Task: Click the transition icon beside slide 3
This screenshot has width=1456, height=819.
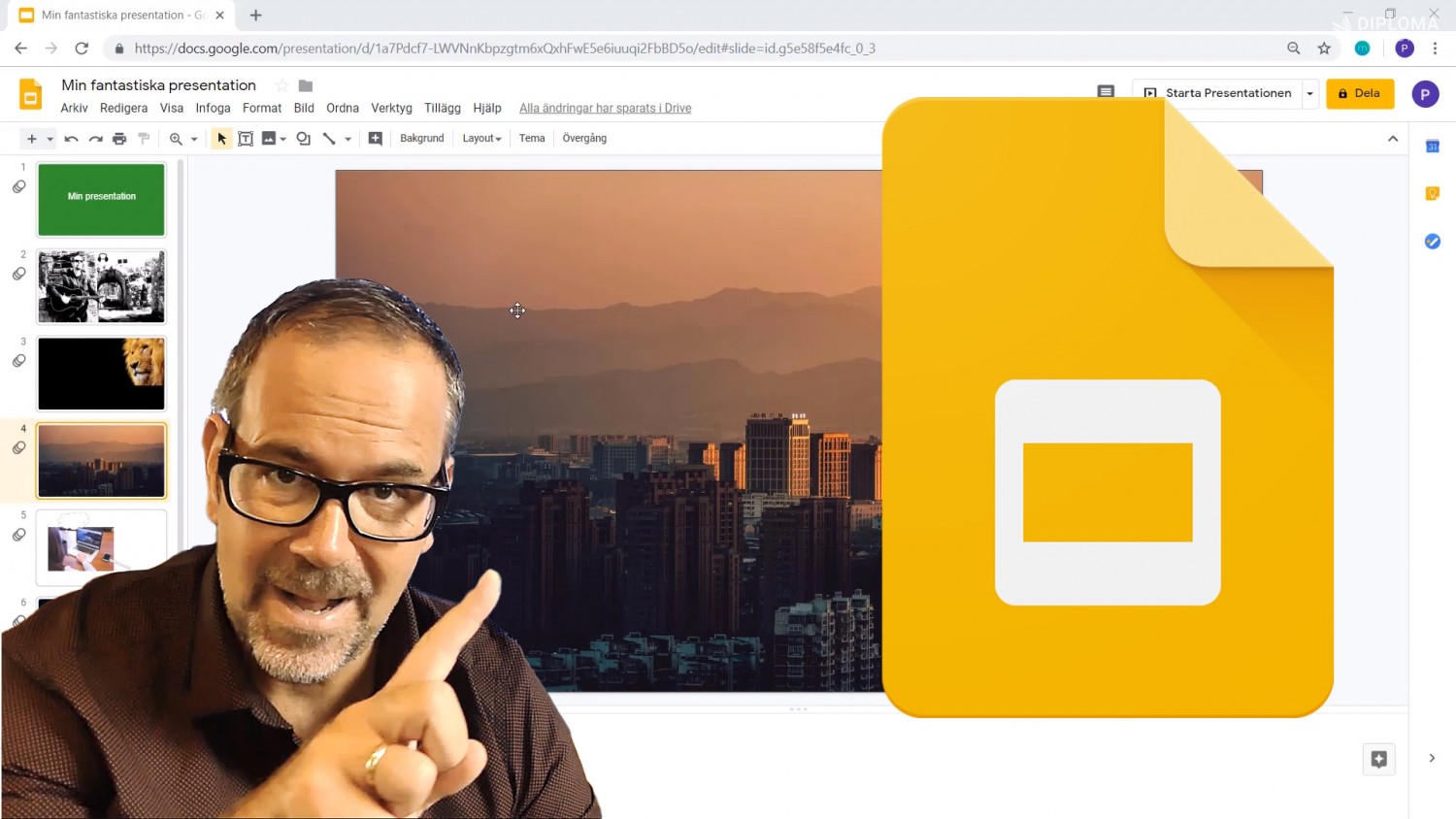Action: [18, 361]
